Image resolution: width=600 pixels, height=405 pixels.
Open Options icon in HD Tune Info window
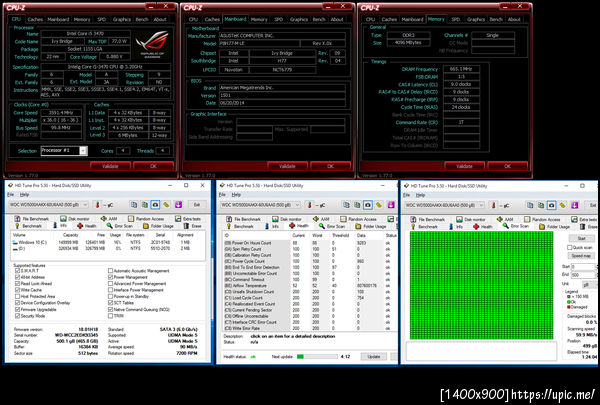pos(166,205)
